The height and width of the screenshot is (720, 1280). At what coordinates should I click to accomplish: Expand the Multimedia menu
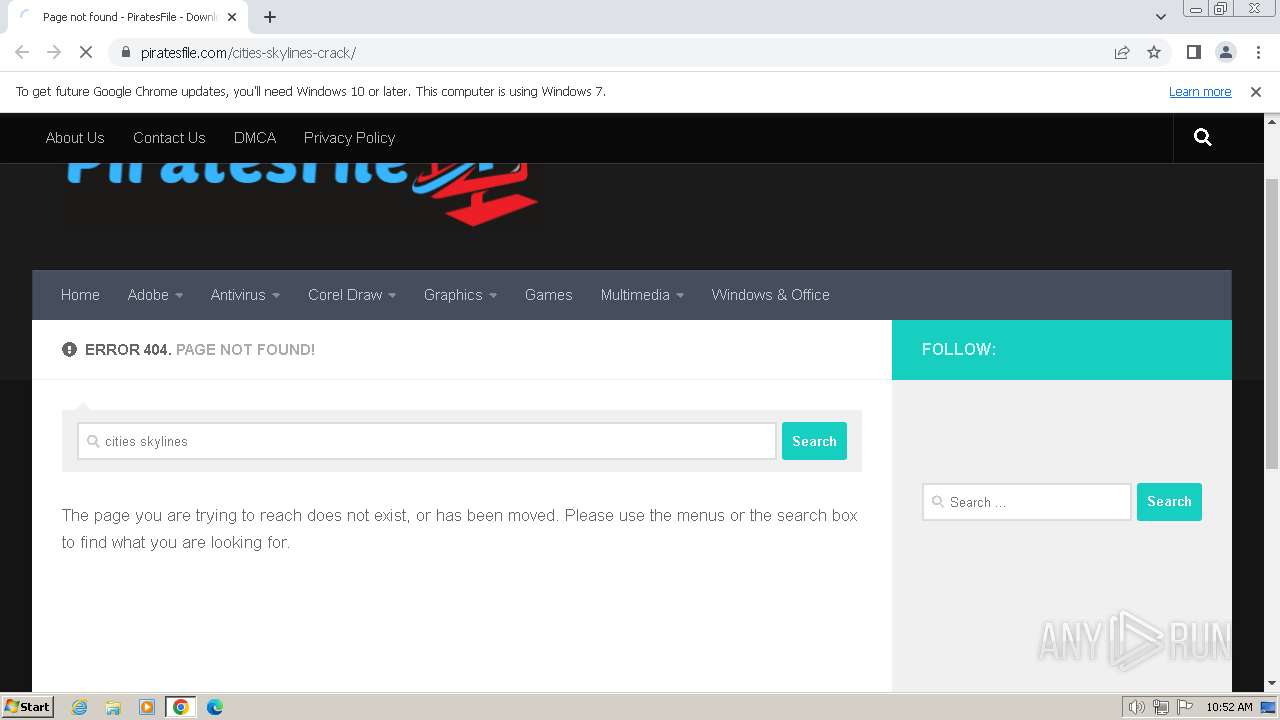pyautogui.click(x=642, y=295)
